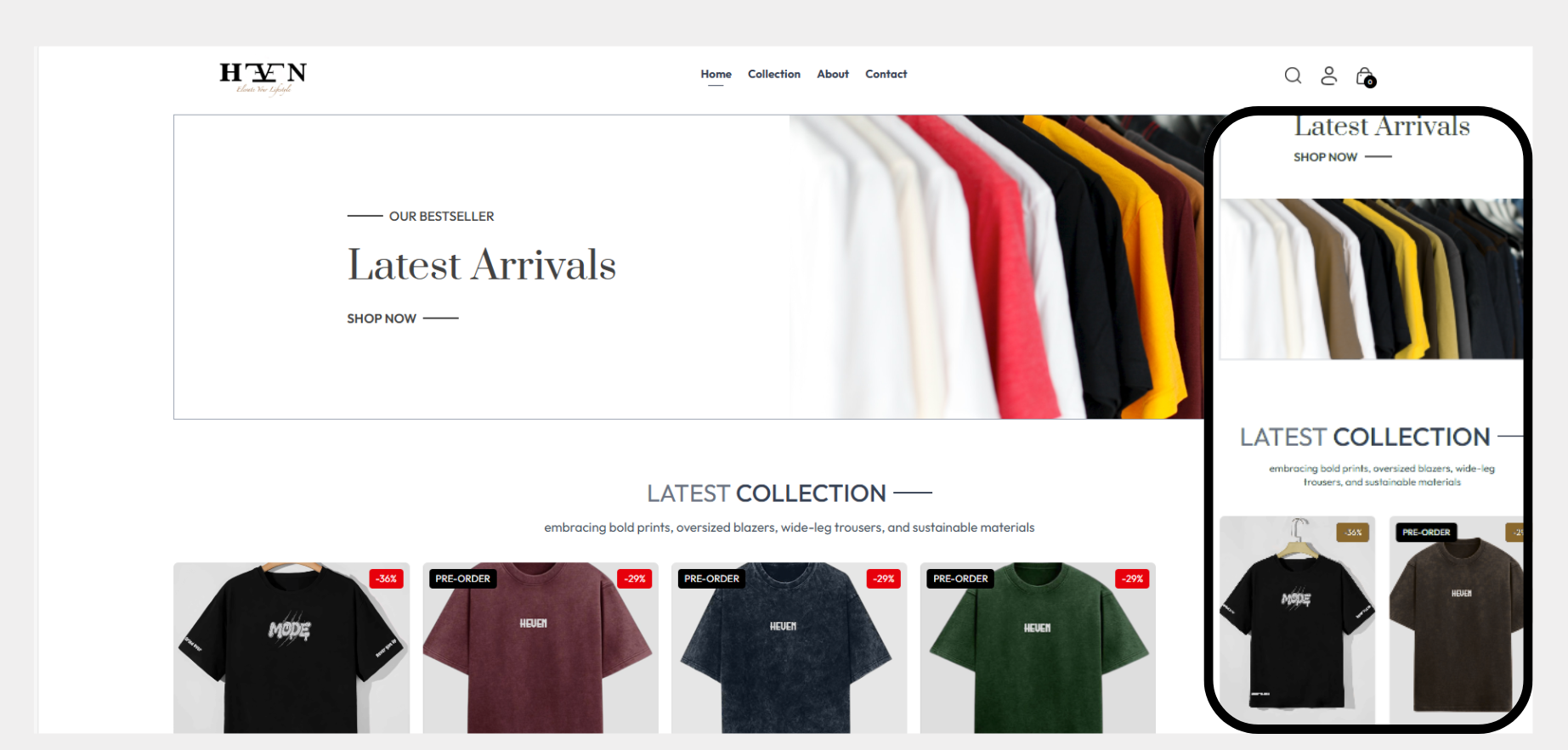Viewport: 1568px width, 750px height.
Task: Click the -36% discount badge on black shirt
Action: [387, 578]
